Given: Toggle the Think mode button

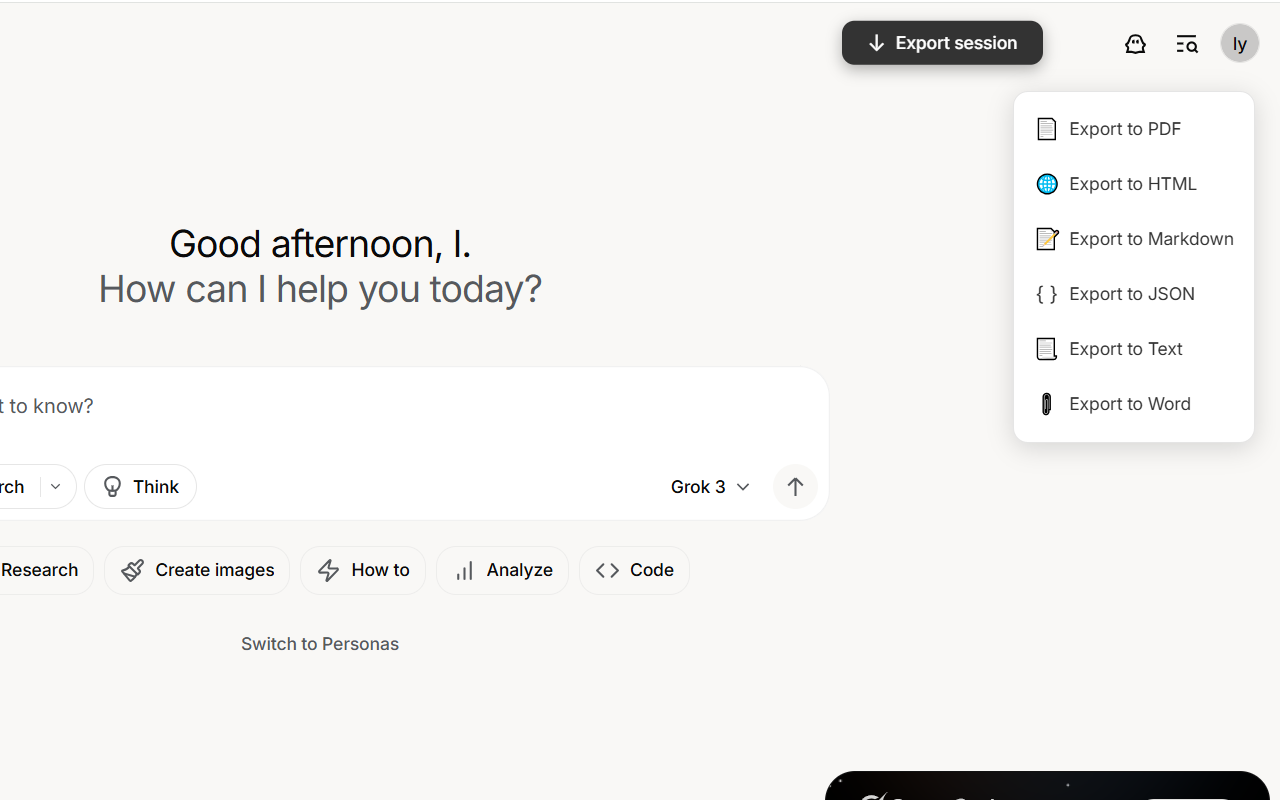Looking at the screenshot, I should click(141, 487).
